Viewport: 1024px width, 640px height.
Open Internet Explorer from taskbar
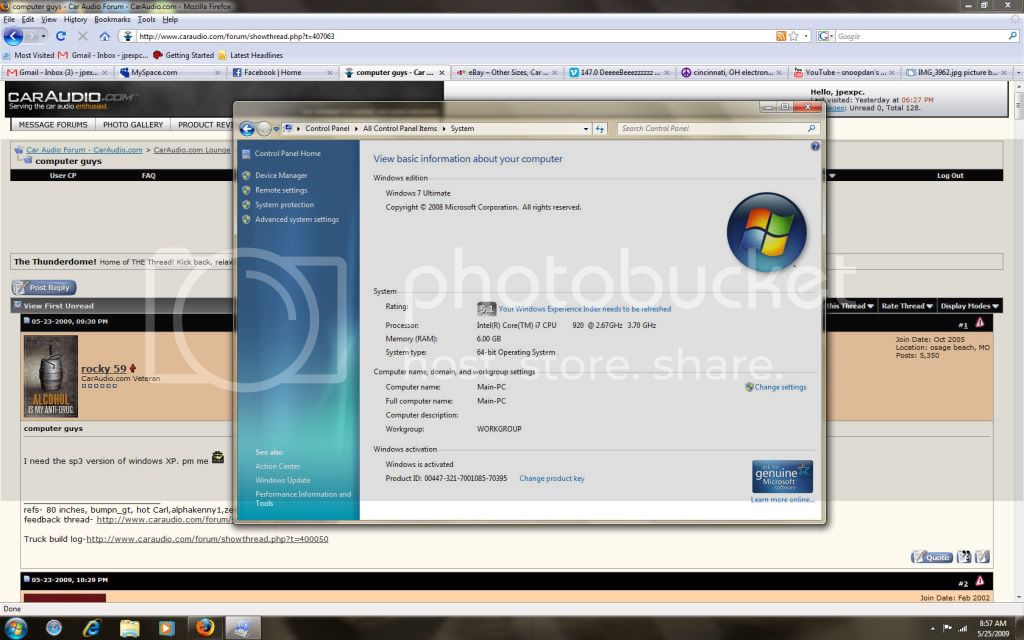pos(91,628)
